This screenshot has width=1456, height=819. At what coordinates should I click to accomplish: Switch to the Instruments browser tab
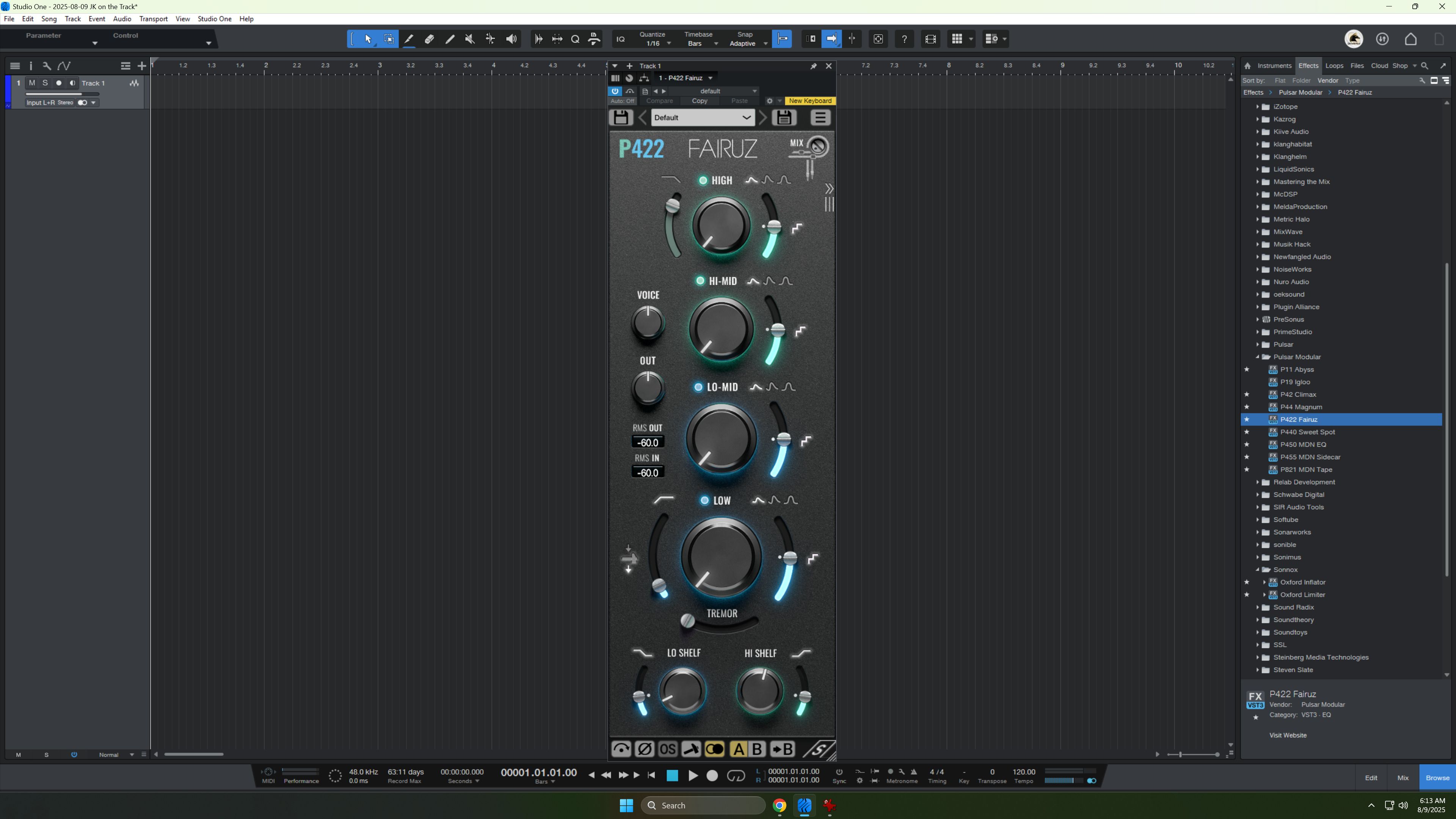1274,66
